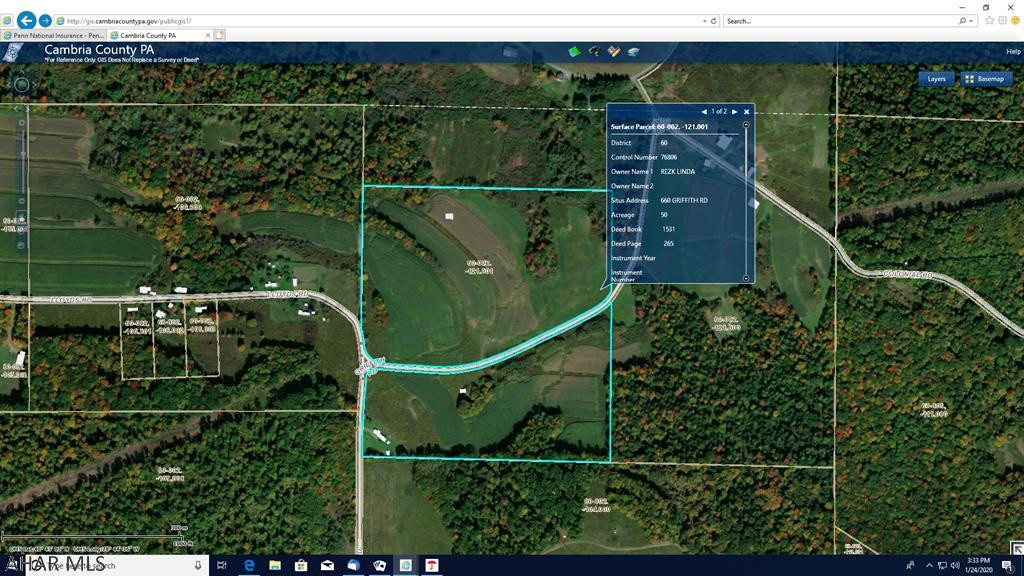Click the browser back arrow button

(x=26, y=20)
